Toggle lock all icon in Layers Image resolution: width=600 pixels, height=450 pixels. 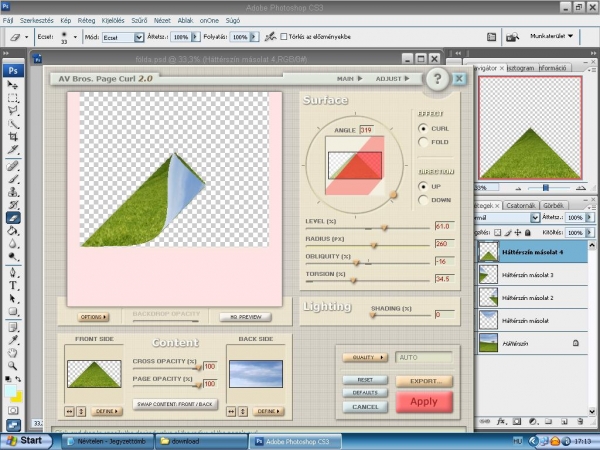click(x=528, y=232)
